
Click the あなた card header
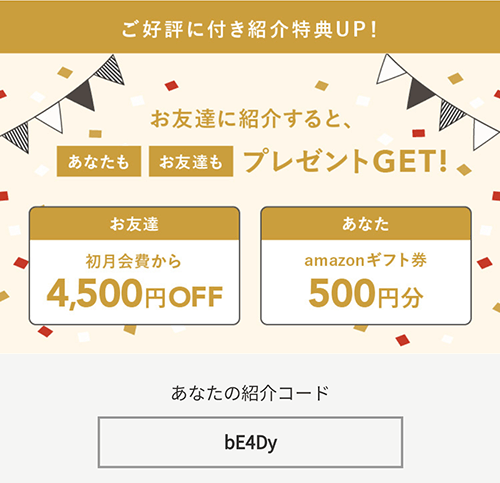tap(366, 224)
